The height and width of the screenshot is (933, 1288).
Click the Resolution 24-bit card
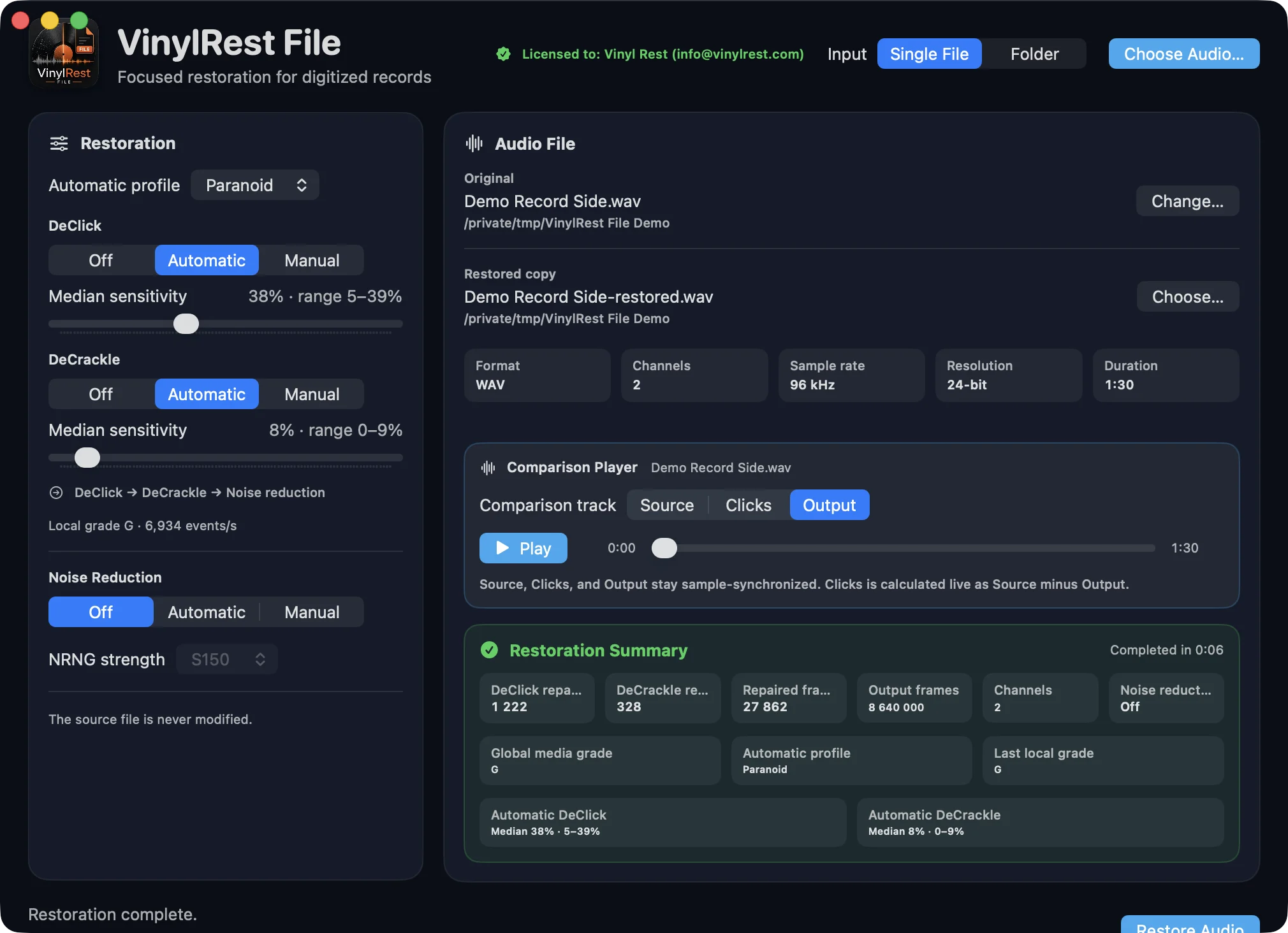pos(1008,375)
